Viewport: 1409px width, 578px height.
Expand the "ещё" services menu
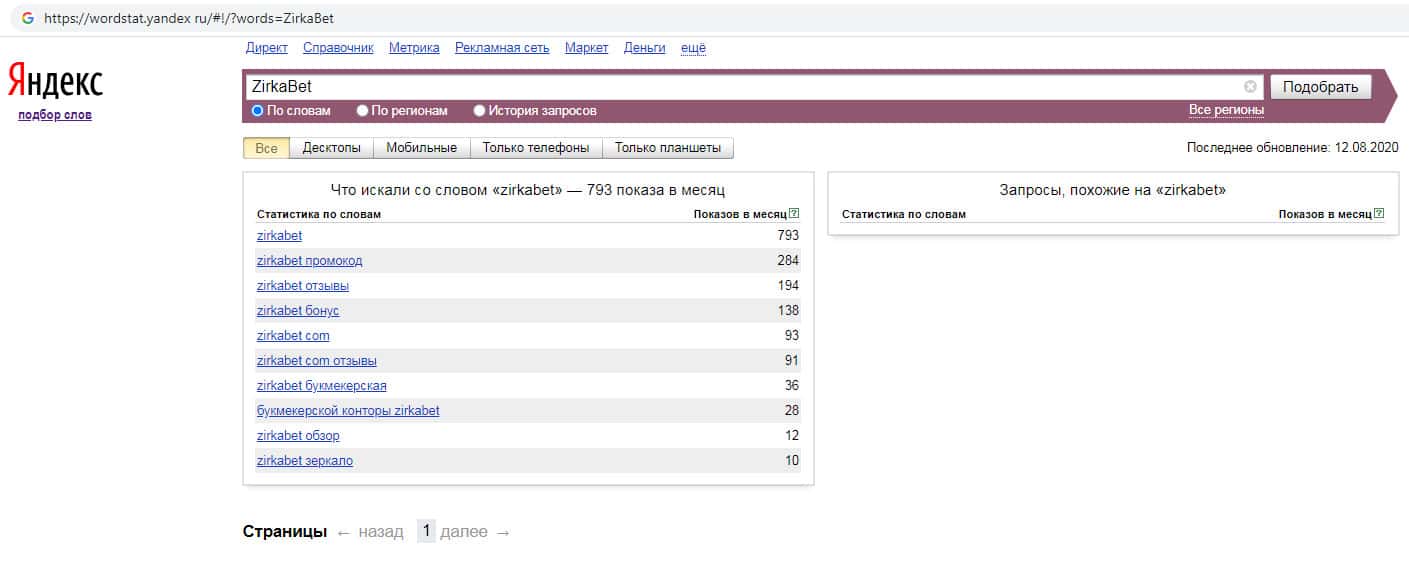(693, 48)
